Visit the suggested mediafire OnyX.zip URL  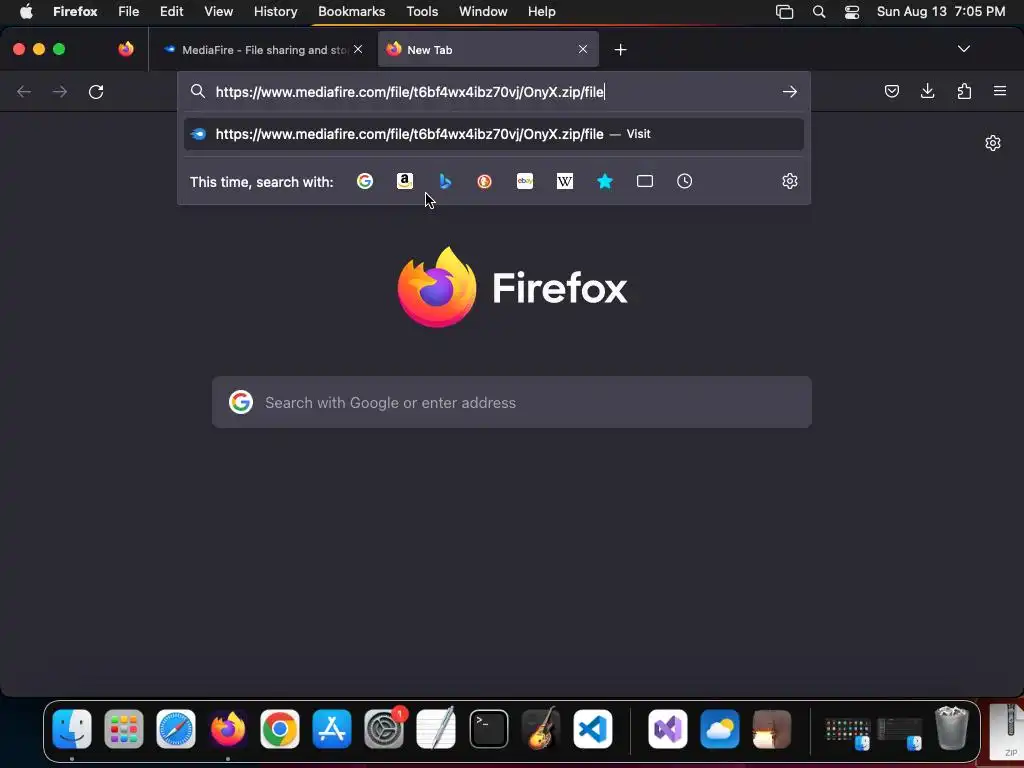[x=494, y=134]
